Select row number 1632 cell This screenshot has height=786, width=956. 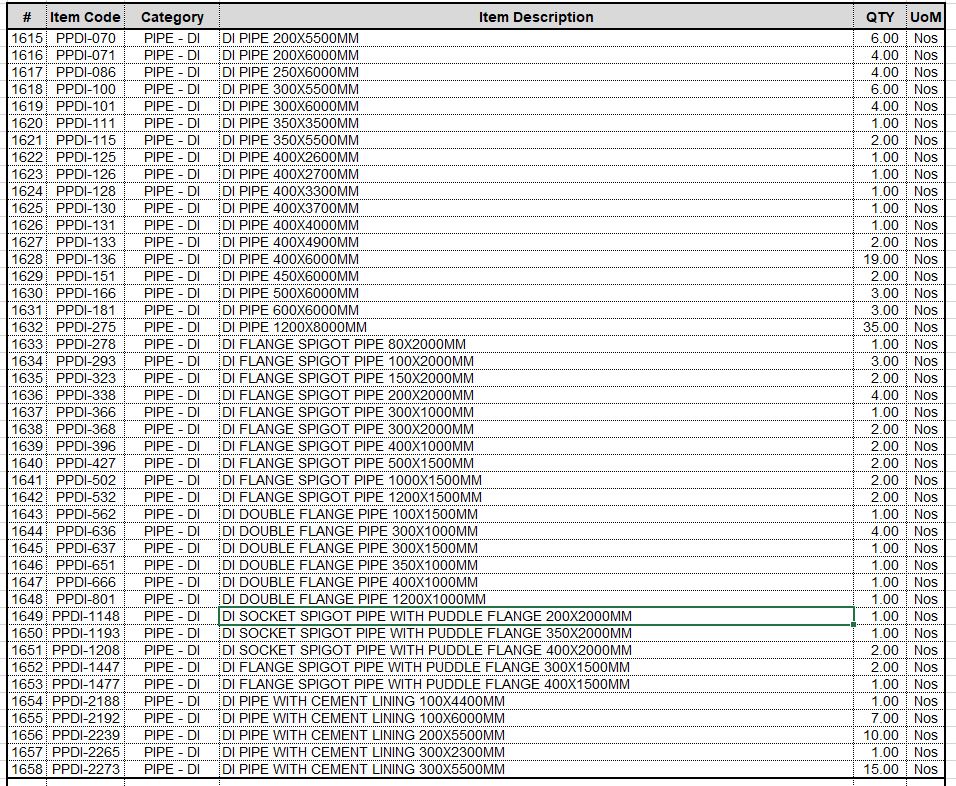(27, 327)
